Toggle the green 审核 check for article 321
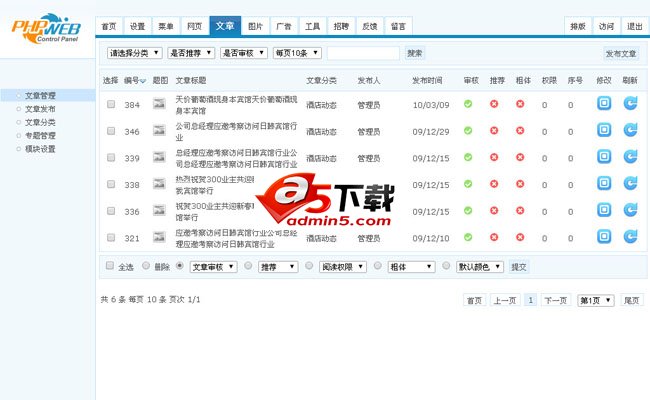Viewport: 650px width, 400px height. point(468,237)
